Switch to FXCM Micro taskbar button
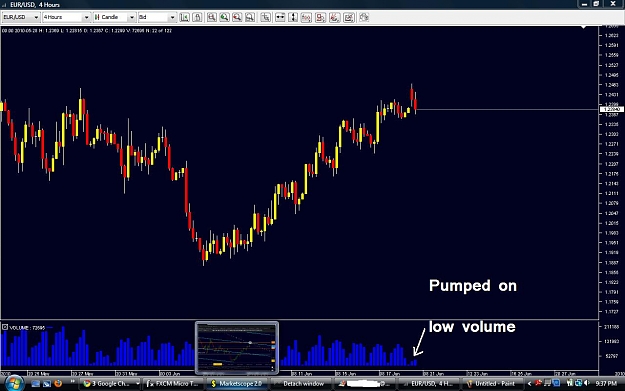Image resolution: width=625 pixels, height=391 pixels. pyautogui.click(x=174, y=384)
